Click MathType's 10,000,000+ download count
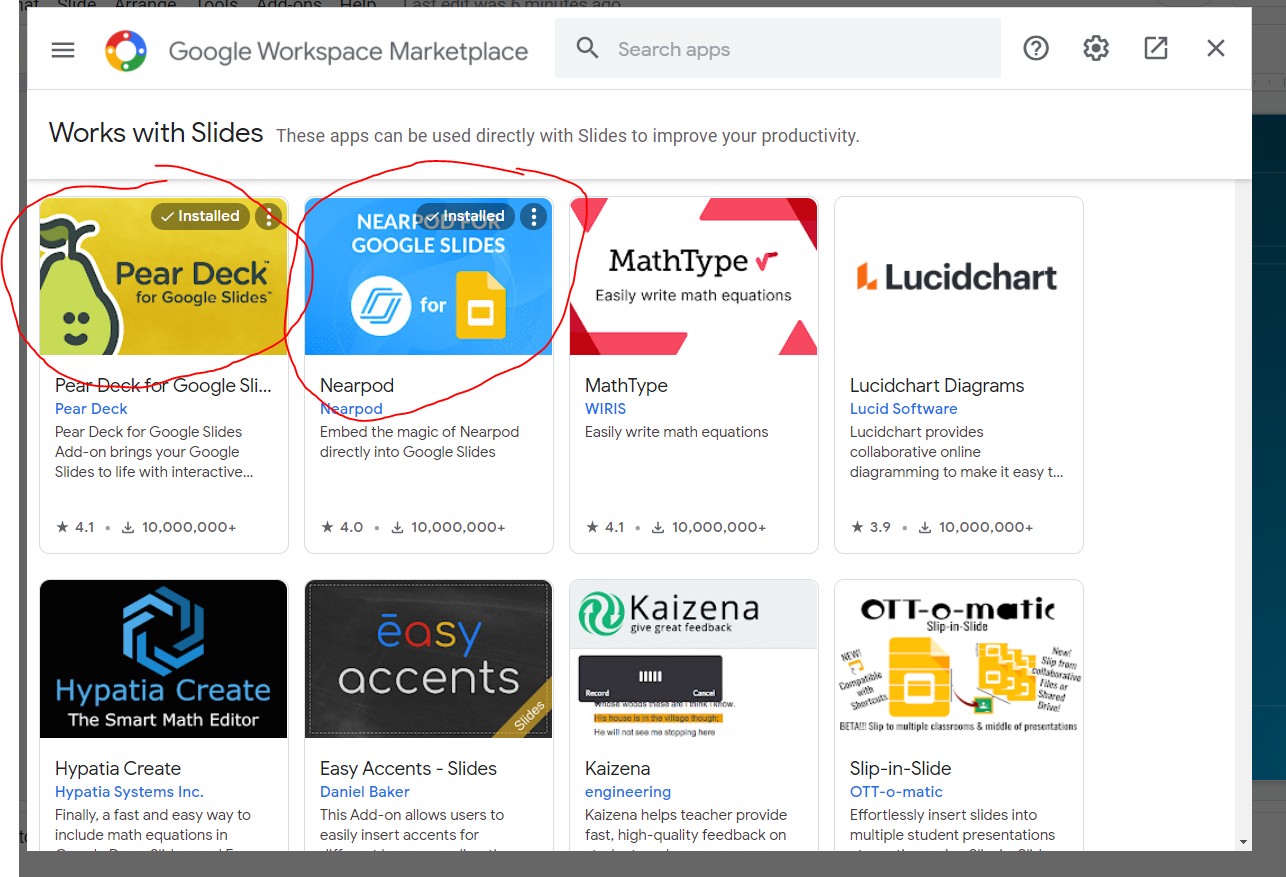Screen dimensions: 1286x877 (x=709, y=527)
